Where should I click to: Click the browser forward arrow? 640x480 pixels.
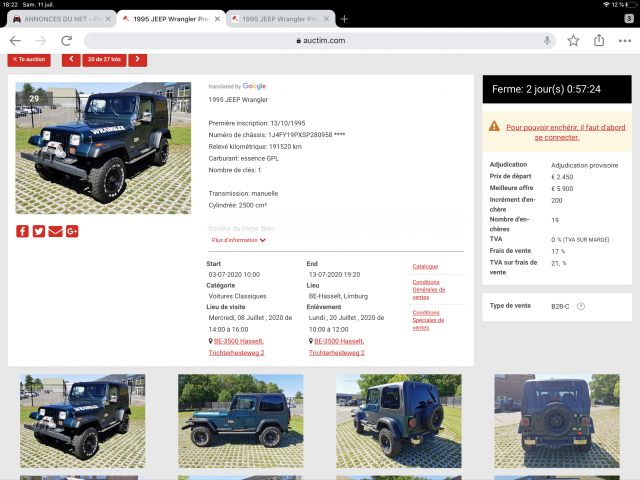[40, 40]
